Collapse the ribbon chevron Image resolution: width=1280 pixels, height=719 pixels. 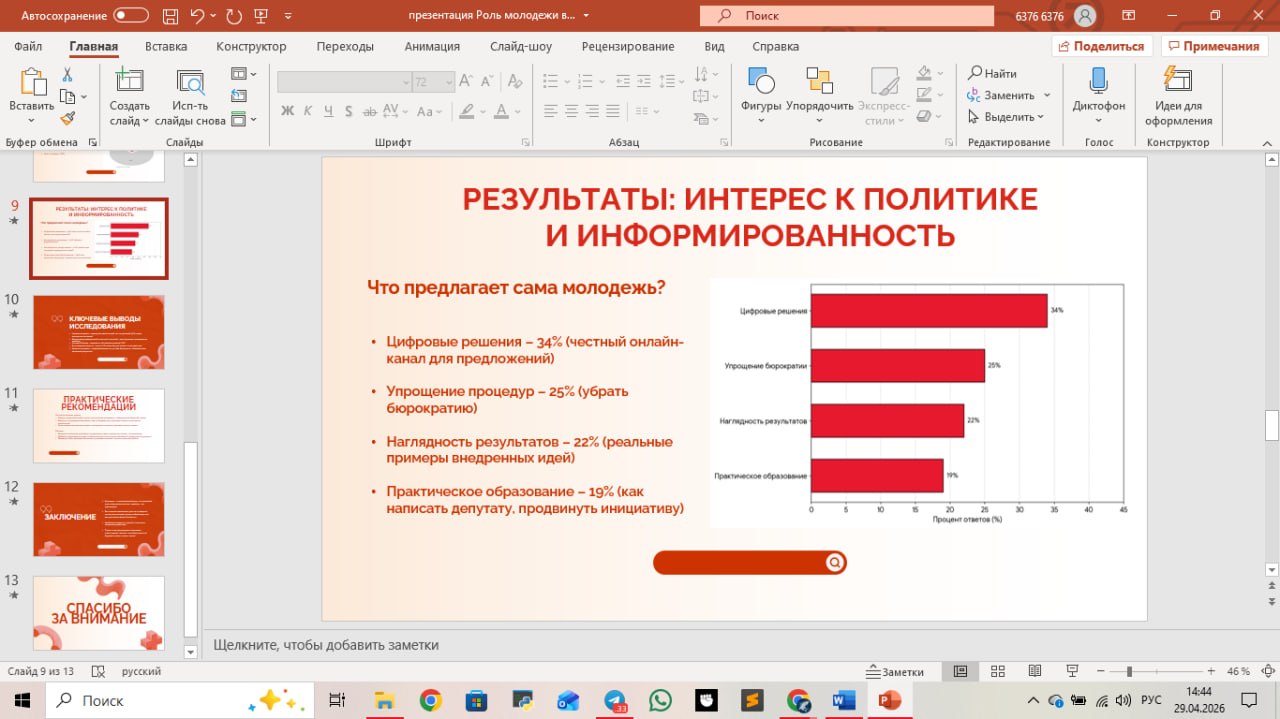click(x=1267, y=142)
